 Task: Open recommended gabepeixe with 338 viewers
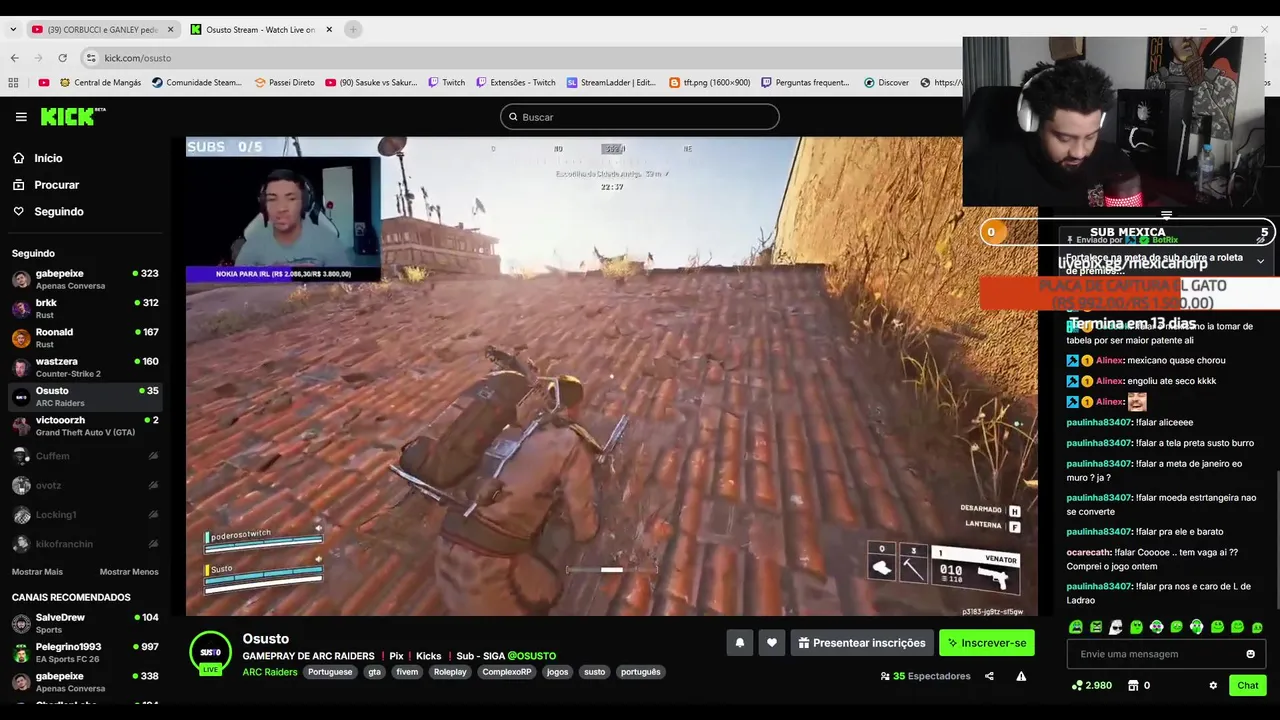point(85,682)
